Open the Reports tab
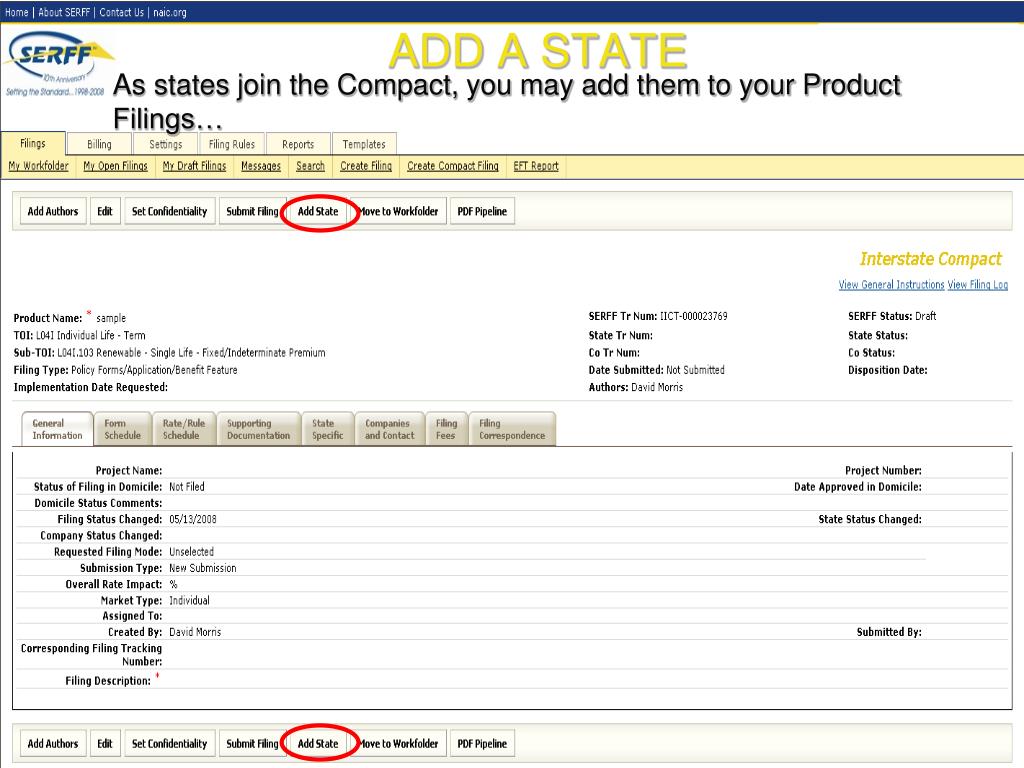 [x=298, y=144]
